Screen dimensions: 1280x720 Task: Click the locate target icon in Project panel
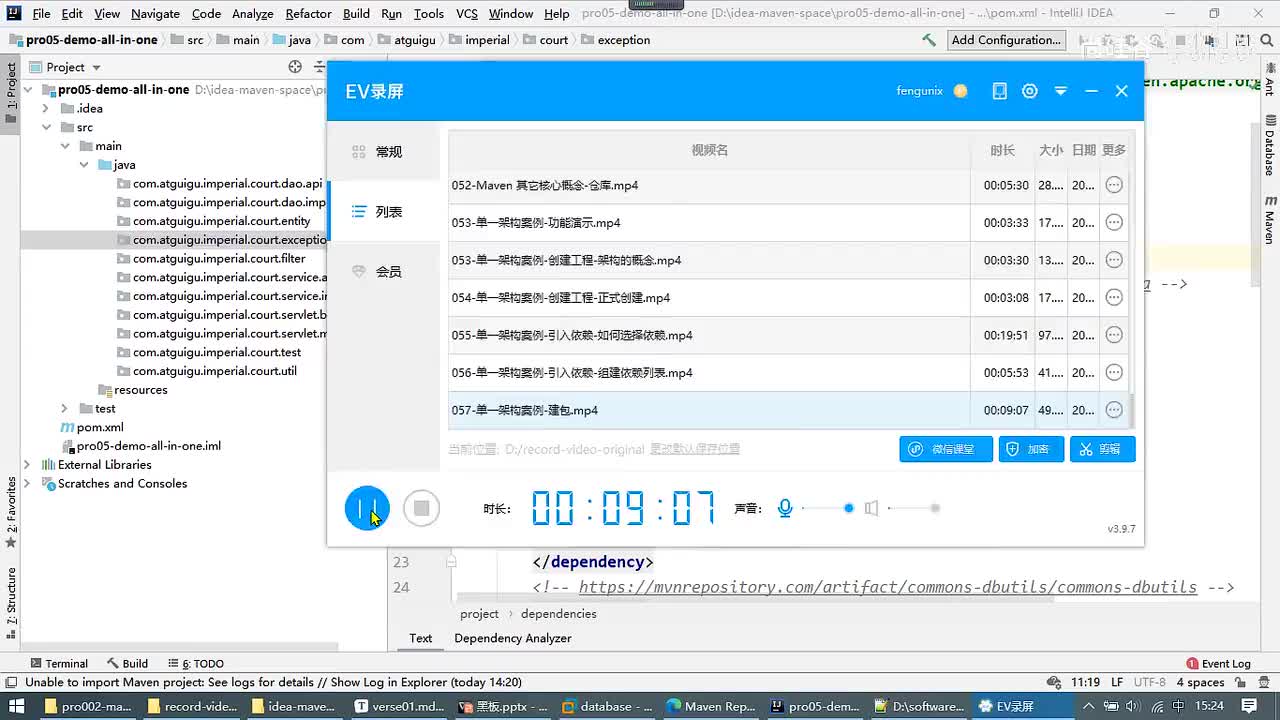[x=295, y=67]
